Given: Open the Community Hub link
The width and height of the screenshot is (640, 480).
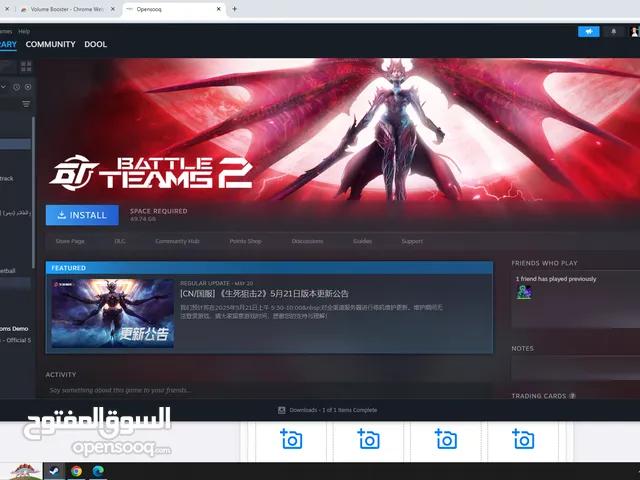Looking at the screenshot, I should click(x=177, y=241).
